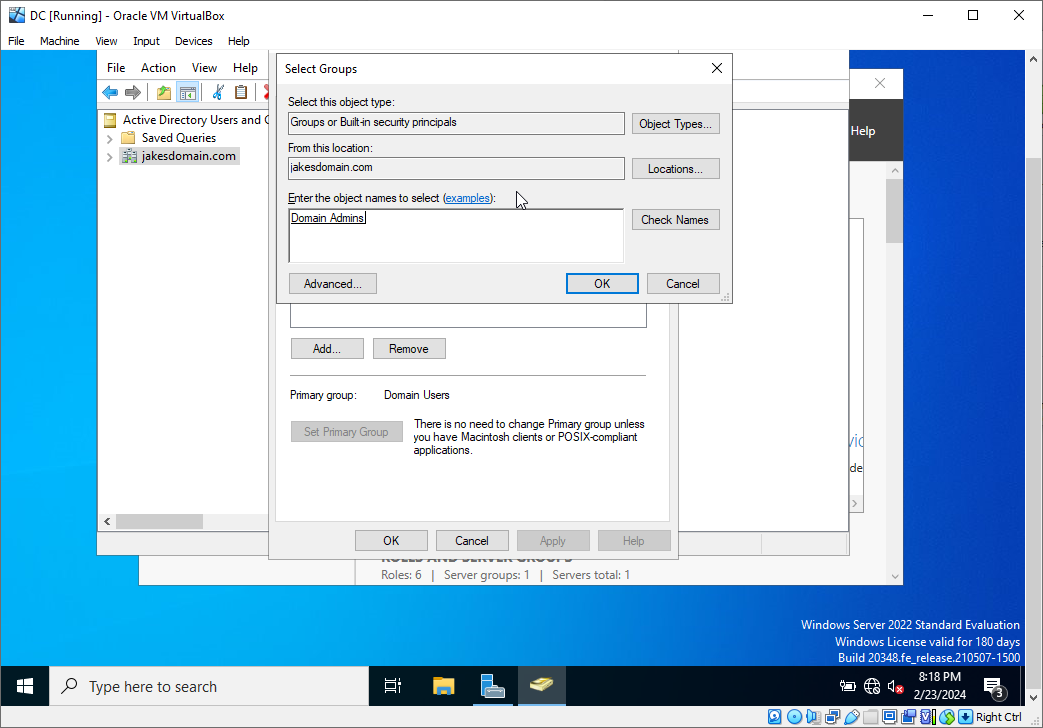The image size is (1043, 728).
Task: Click the battery status icon in the taskbar
Action: pyautogui.click(x=848, y=687)
